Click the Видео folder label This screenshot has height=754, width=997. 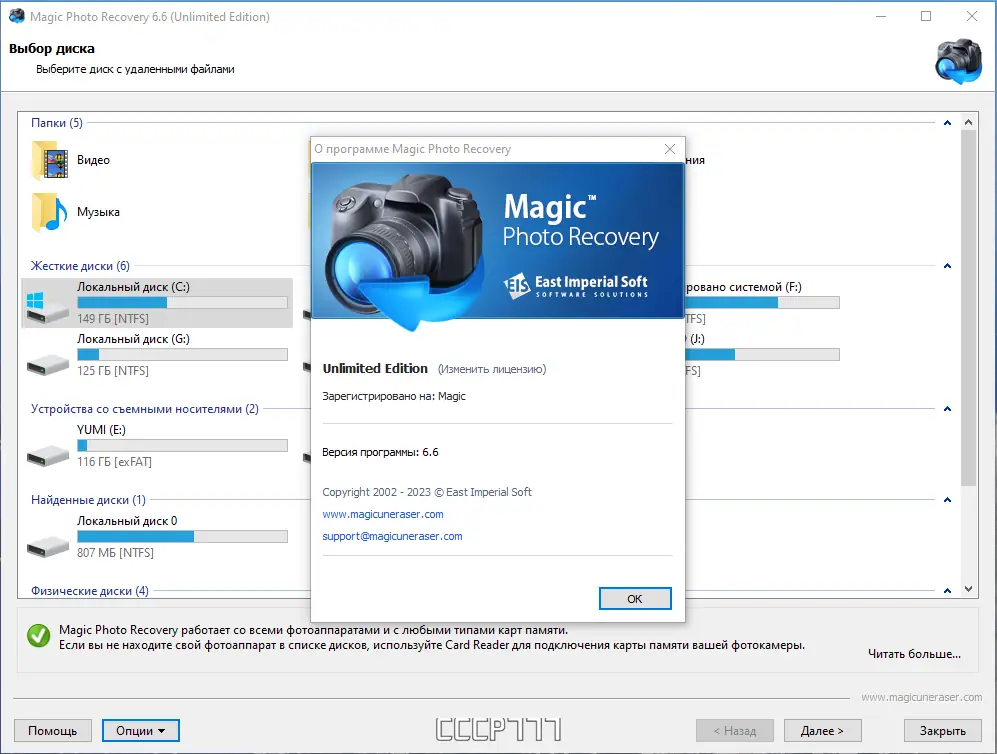93,160
